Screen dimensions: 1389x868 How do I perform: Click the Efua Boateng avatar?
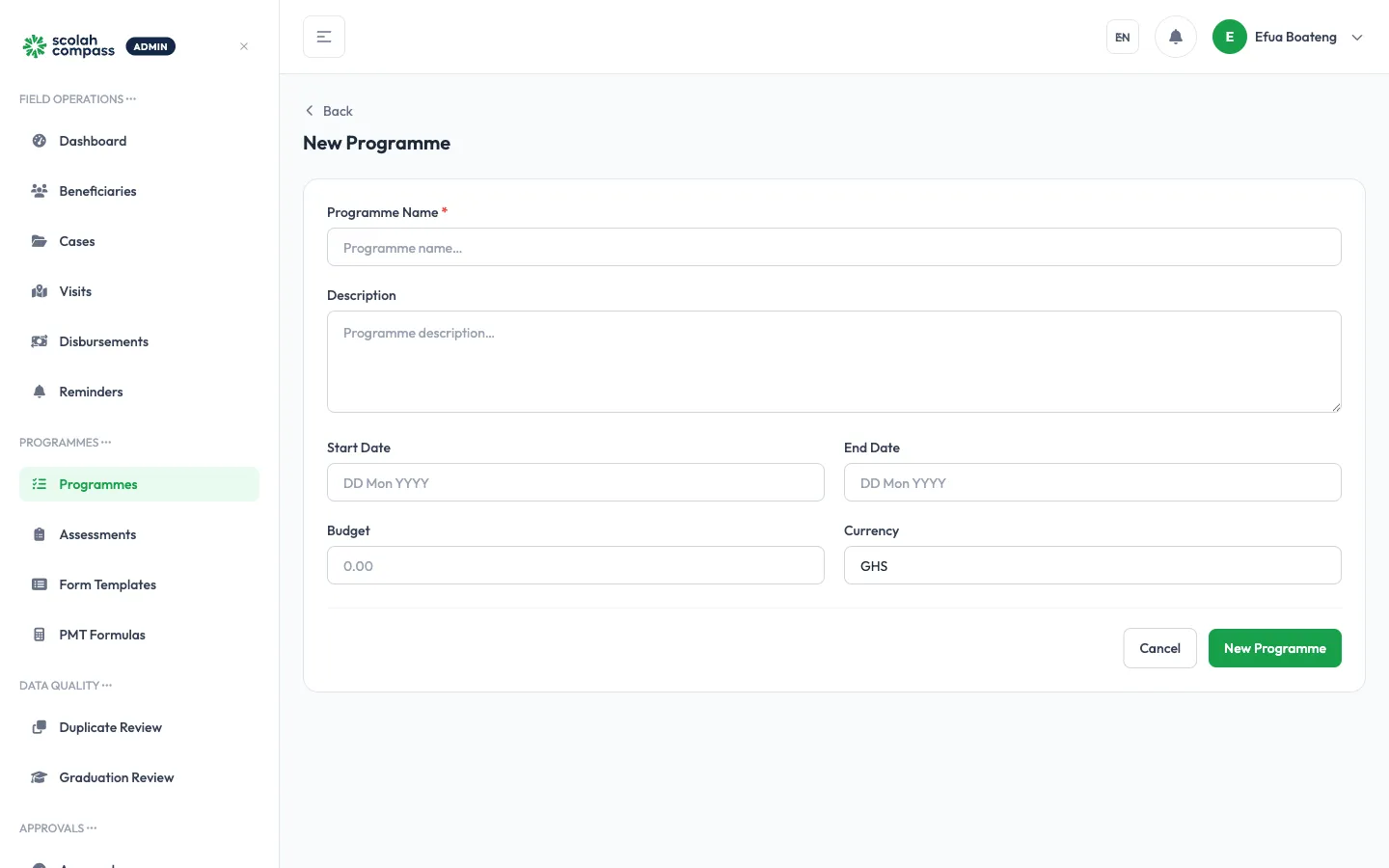coord(1230,37)
